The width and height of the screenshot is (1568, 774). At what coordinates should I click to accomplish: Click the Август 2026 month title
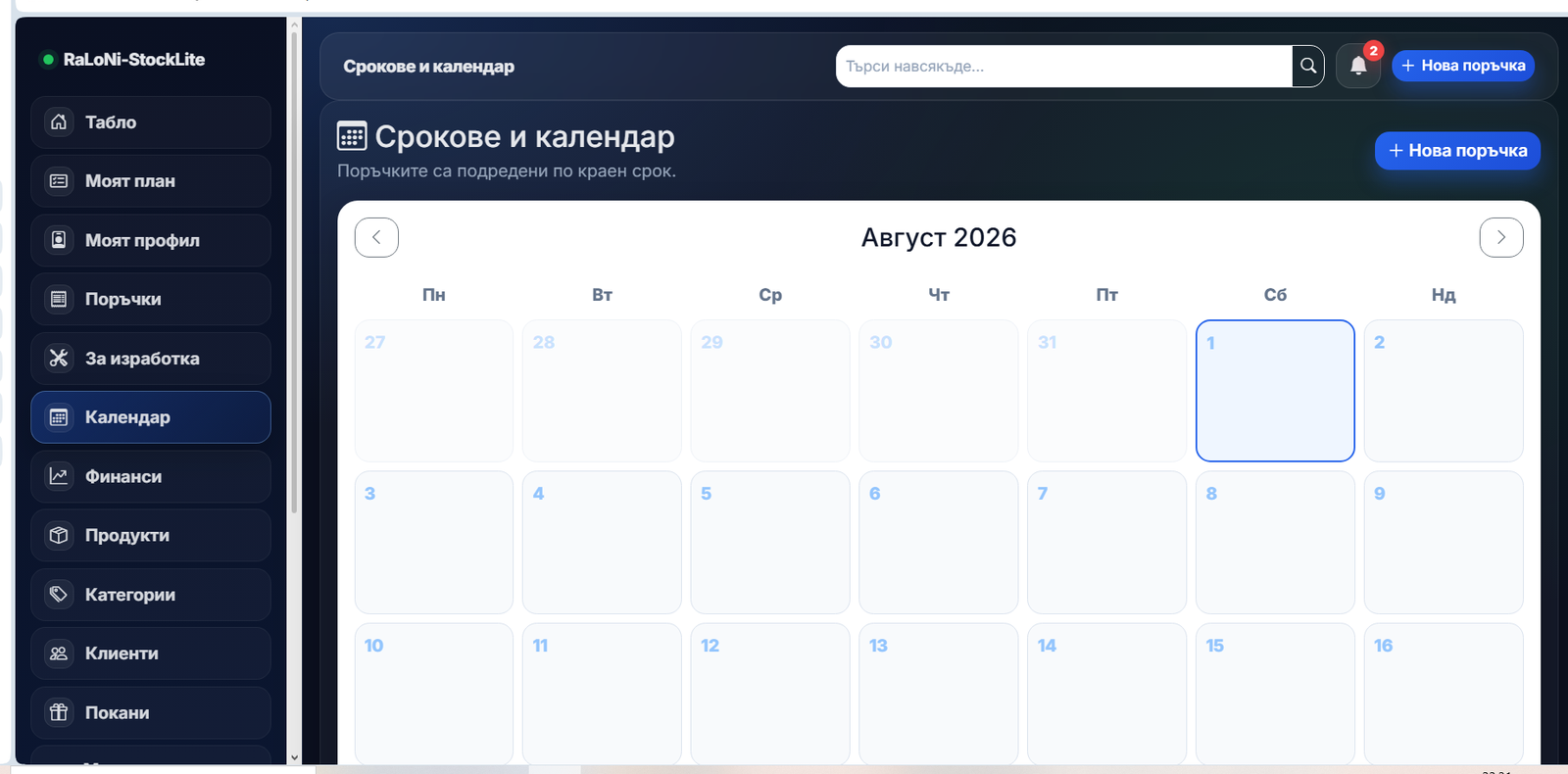(x=939, y=238)
